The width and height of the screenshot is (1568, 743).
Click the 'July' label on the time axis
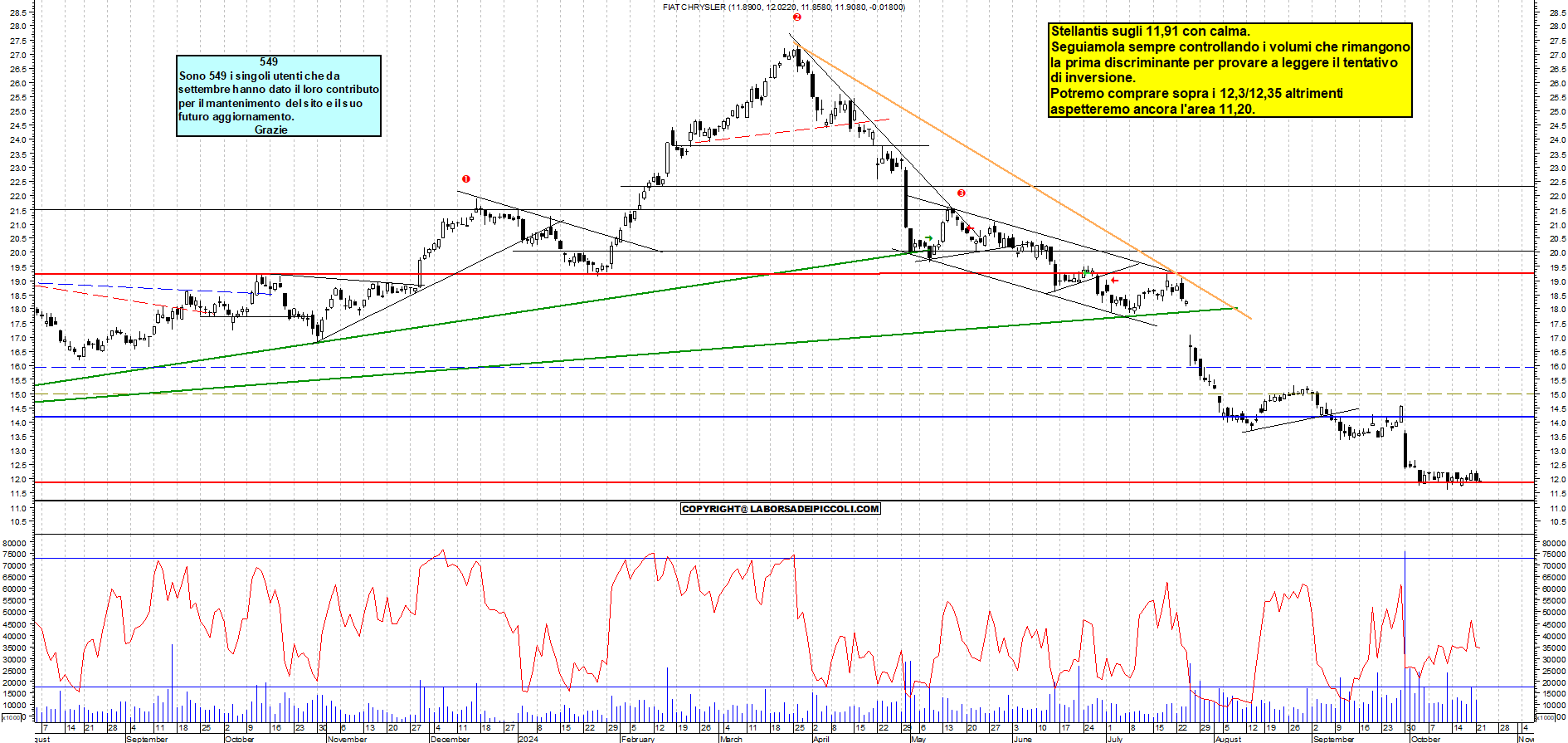[1115, 739]
